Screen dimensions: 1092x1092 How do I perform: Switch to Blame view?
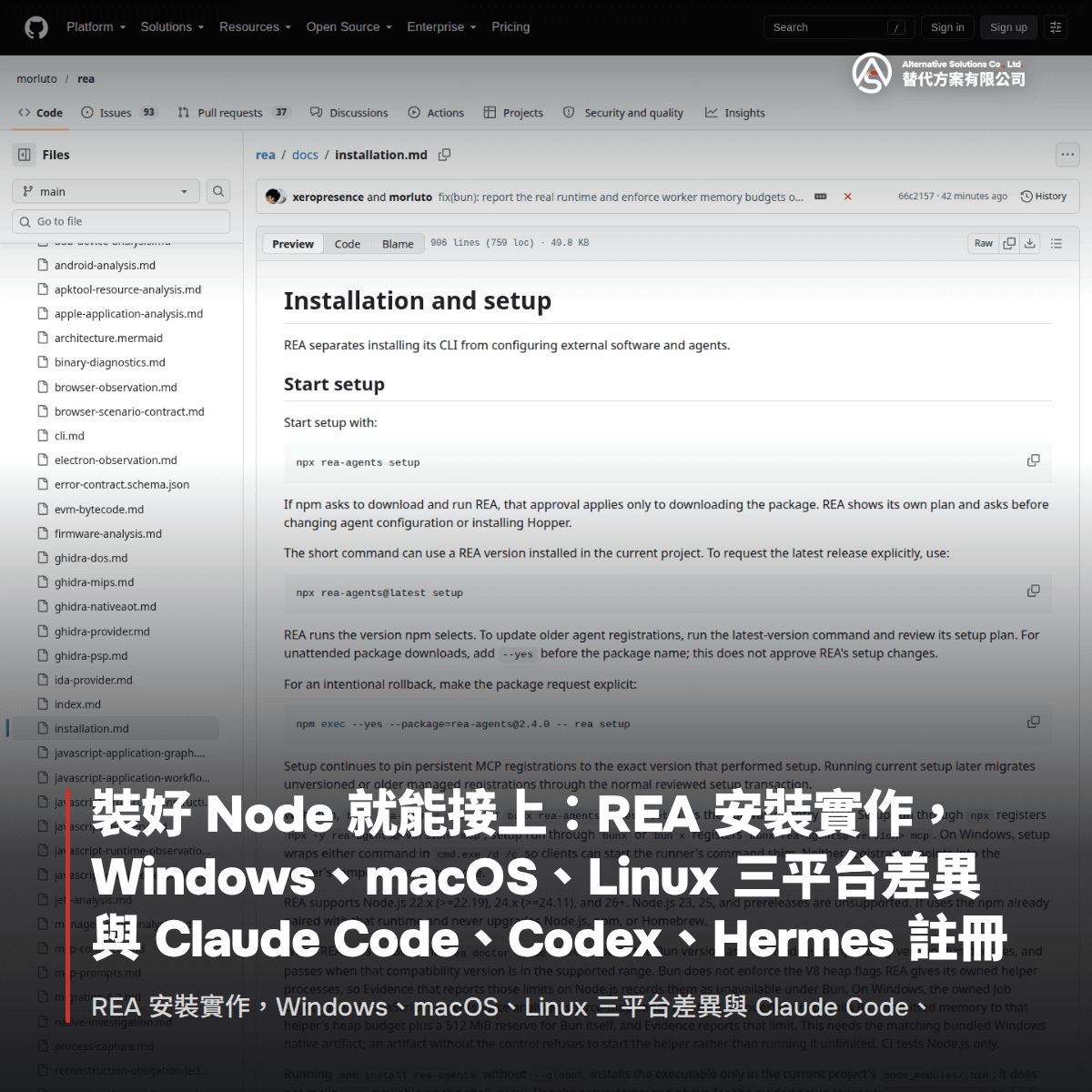(x=398, y=244)
